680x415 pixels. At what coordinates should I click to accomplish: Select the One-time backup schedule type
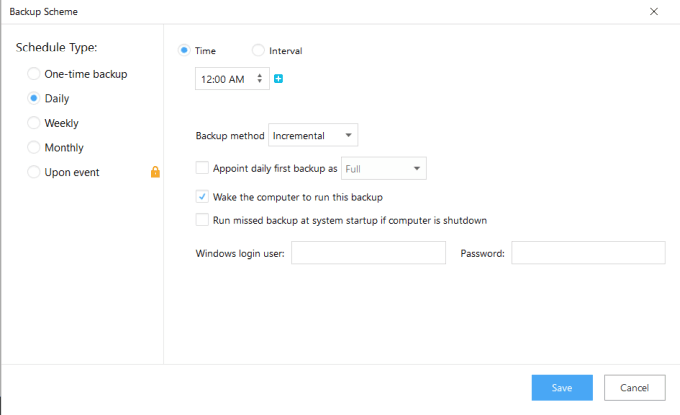coord(34,74)
